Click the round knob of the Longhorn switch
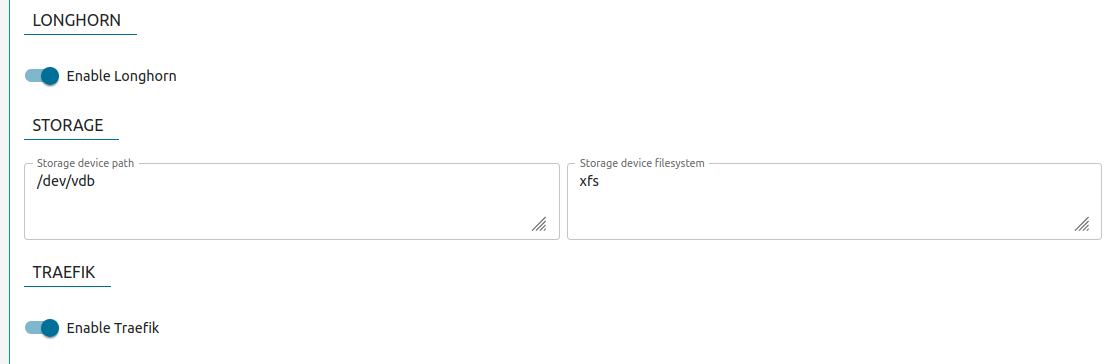 (50, 76)
